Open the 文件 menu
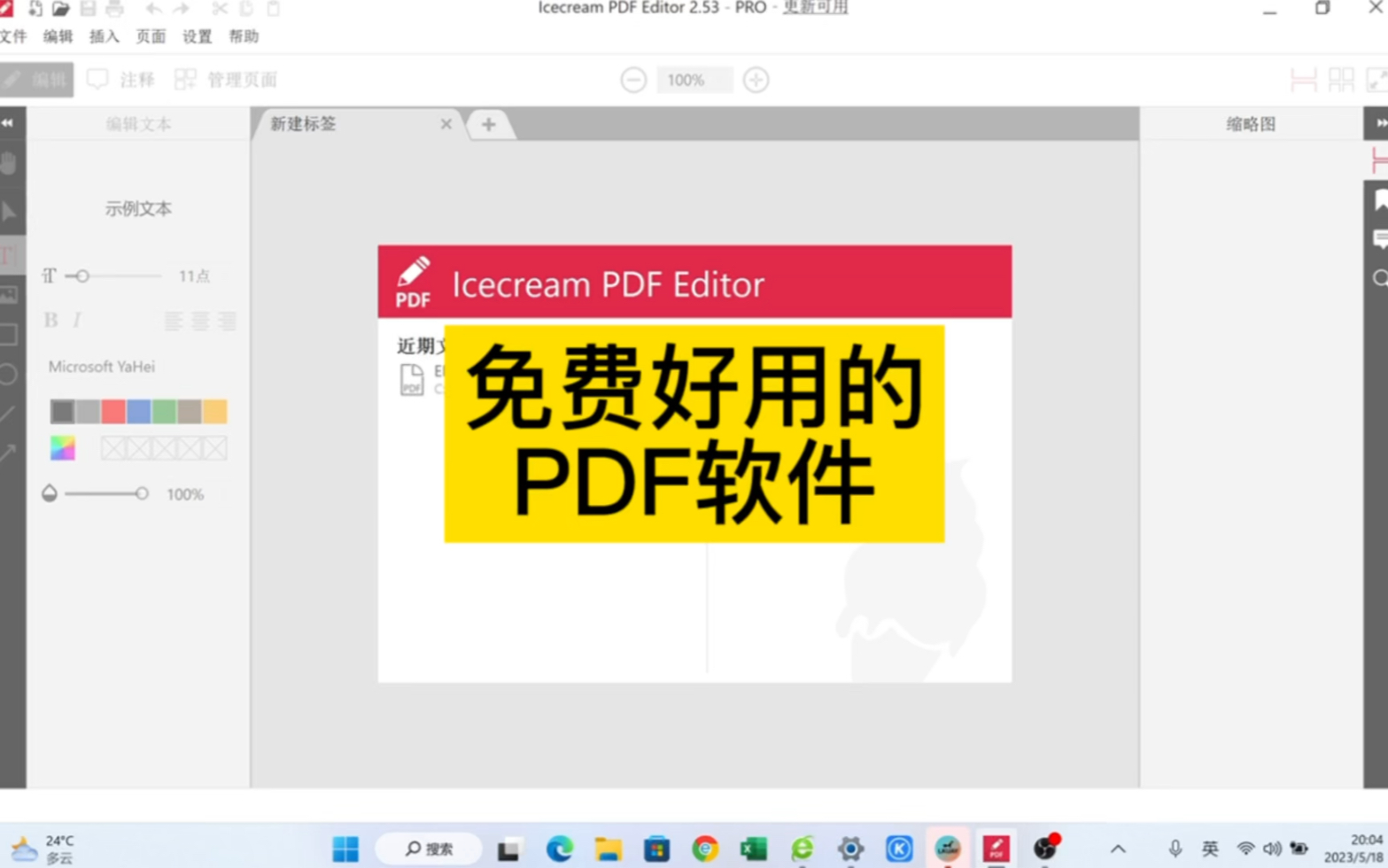The image size is (1388, 868). 13,36
